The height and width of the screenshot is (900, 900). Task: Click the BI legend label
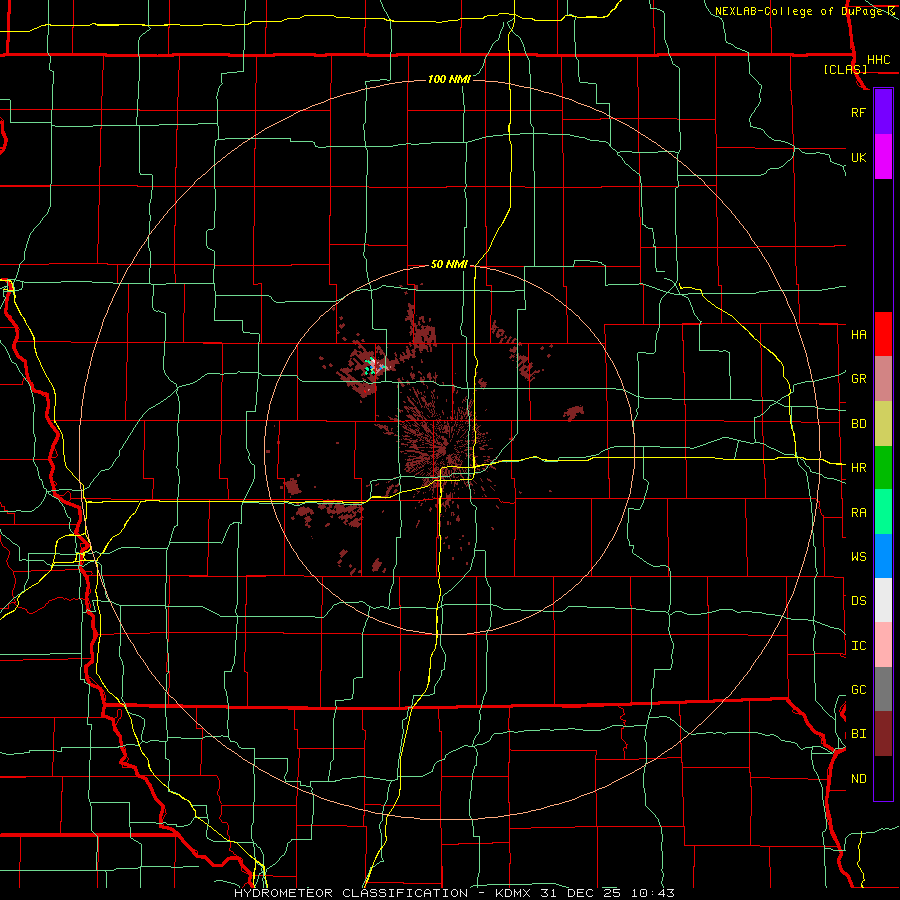[x=859, y=734]
